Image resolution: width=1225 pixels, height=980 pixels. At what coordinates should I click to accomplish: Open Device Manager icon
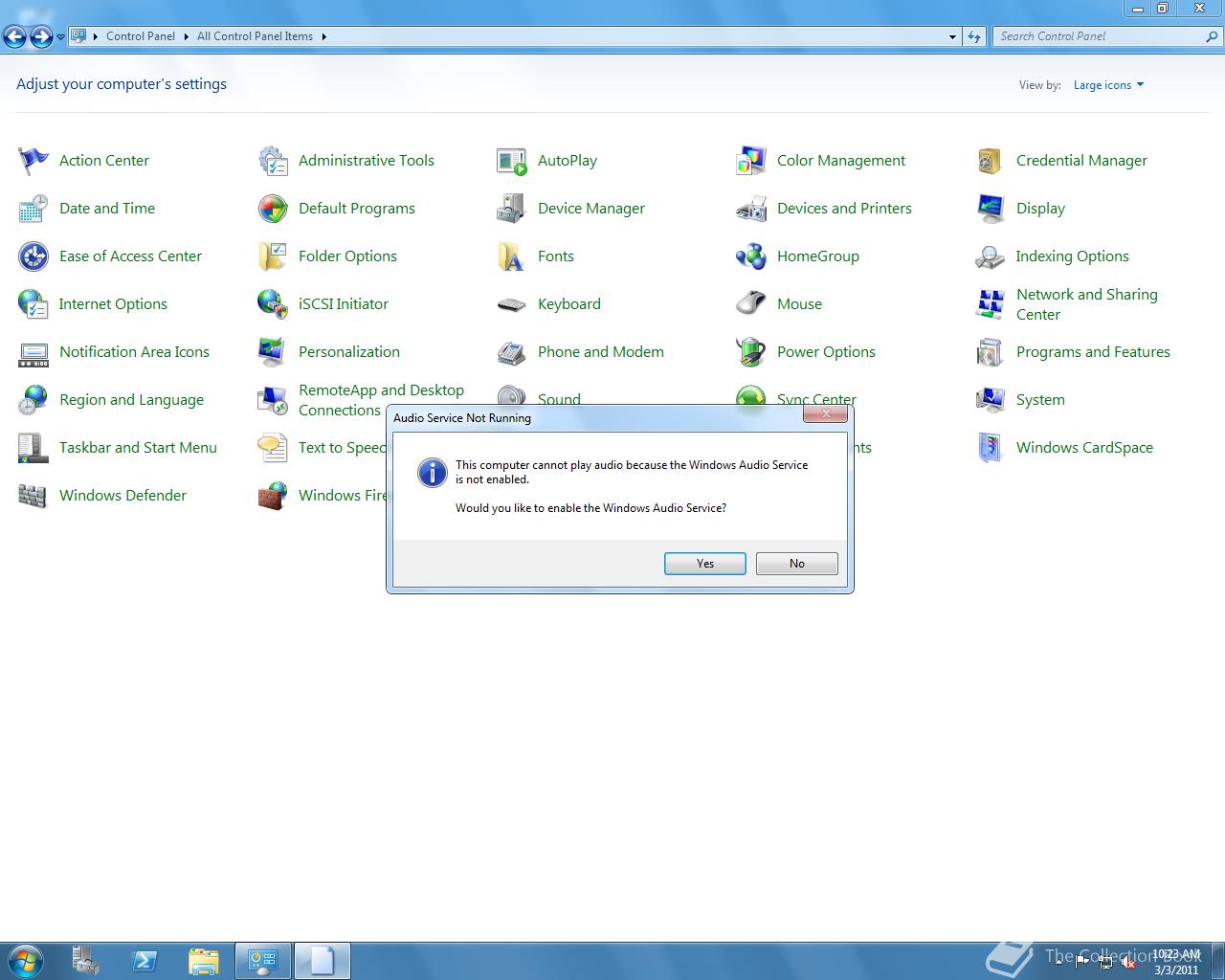pyautogui.click(x=512, y=209)
